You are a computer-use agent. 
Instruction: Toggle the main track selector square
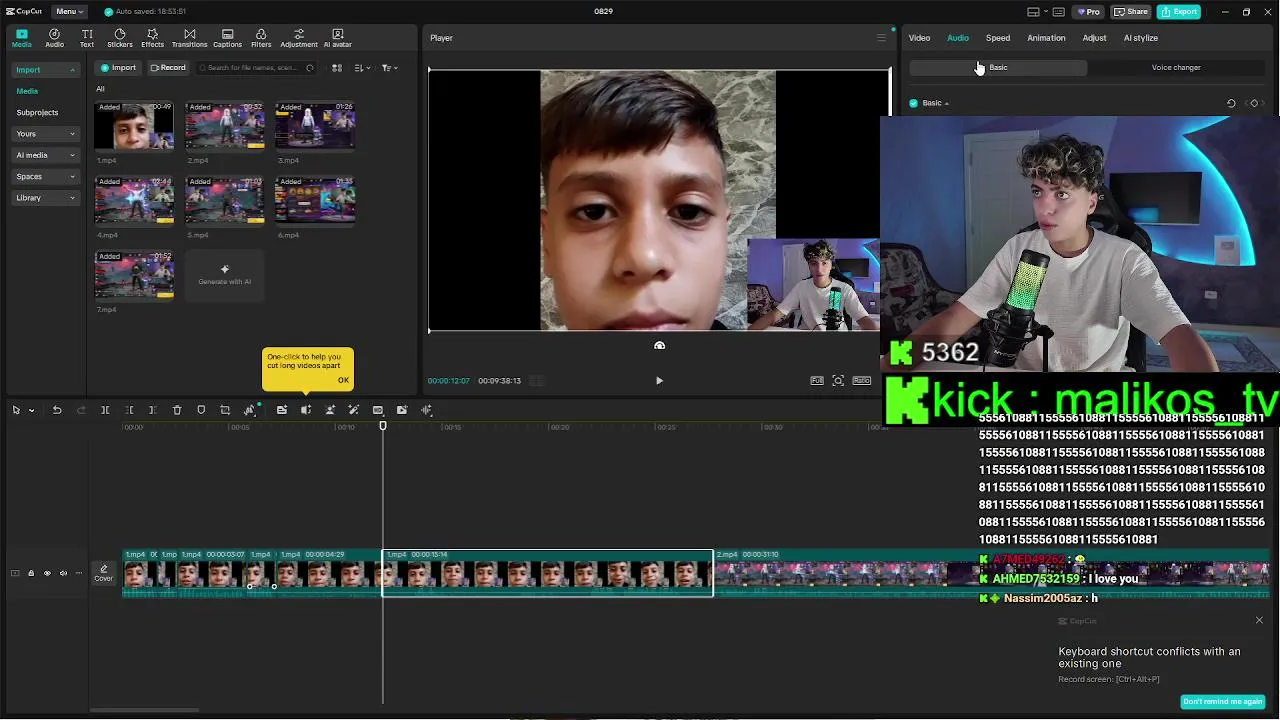(15, 573)
